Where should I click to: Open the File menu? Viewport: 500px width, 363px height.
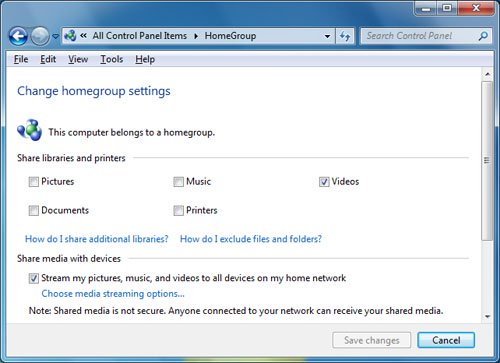[x=21, y=59]
